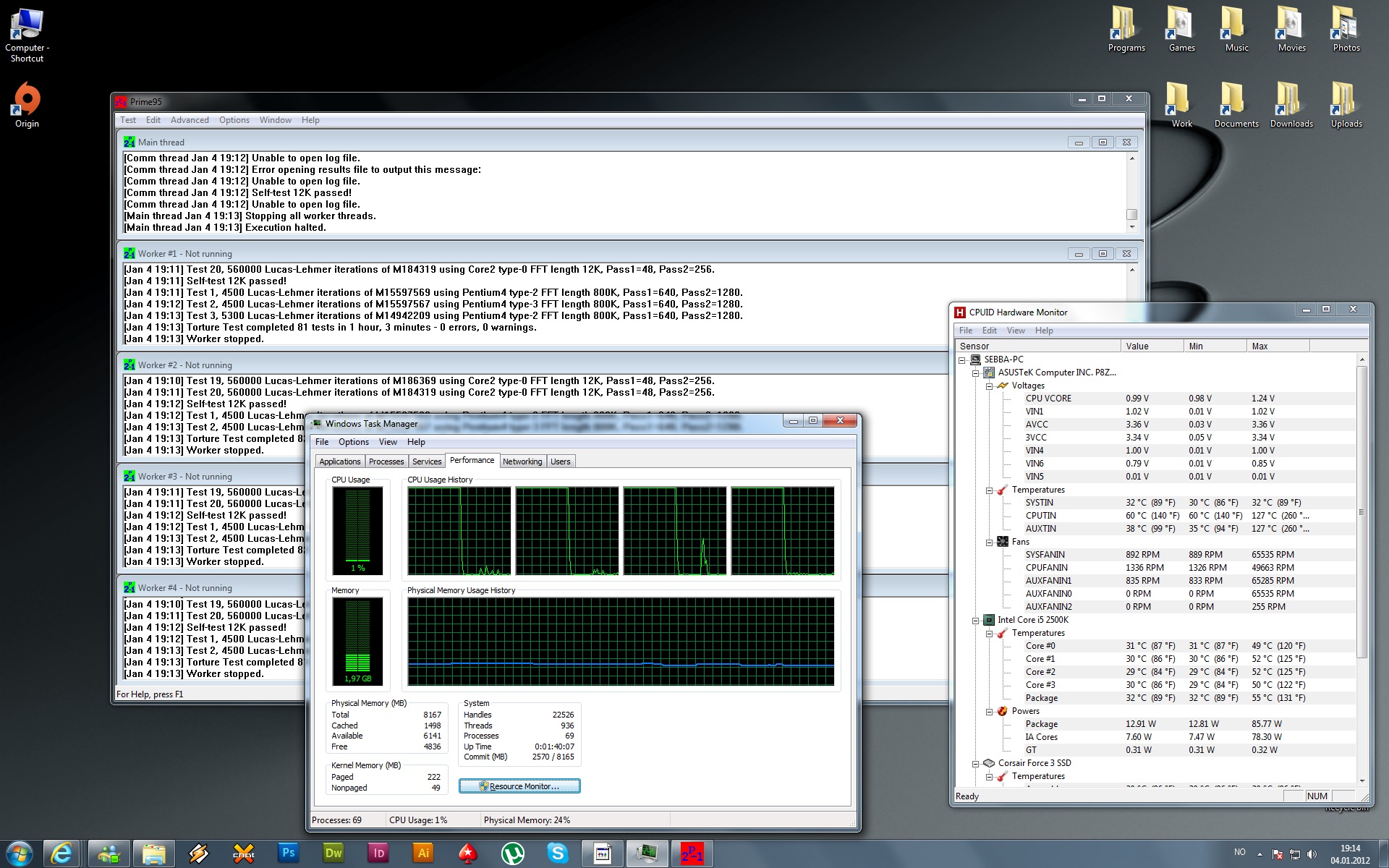Image resolution: width=1389 pixels, height=868 pixels.
Task: Show hidden system tray icons arrow
Action: point(1260,854)
